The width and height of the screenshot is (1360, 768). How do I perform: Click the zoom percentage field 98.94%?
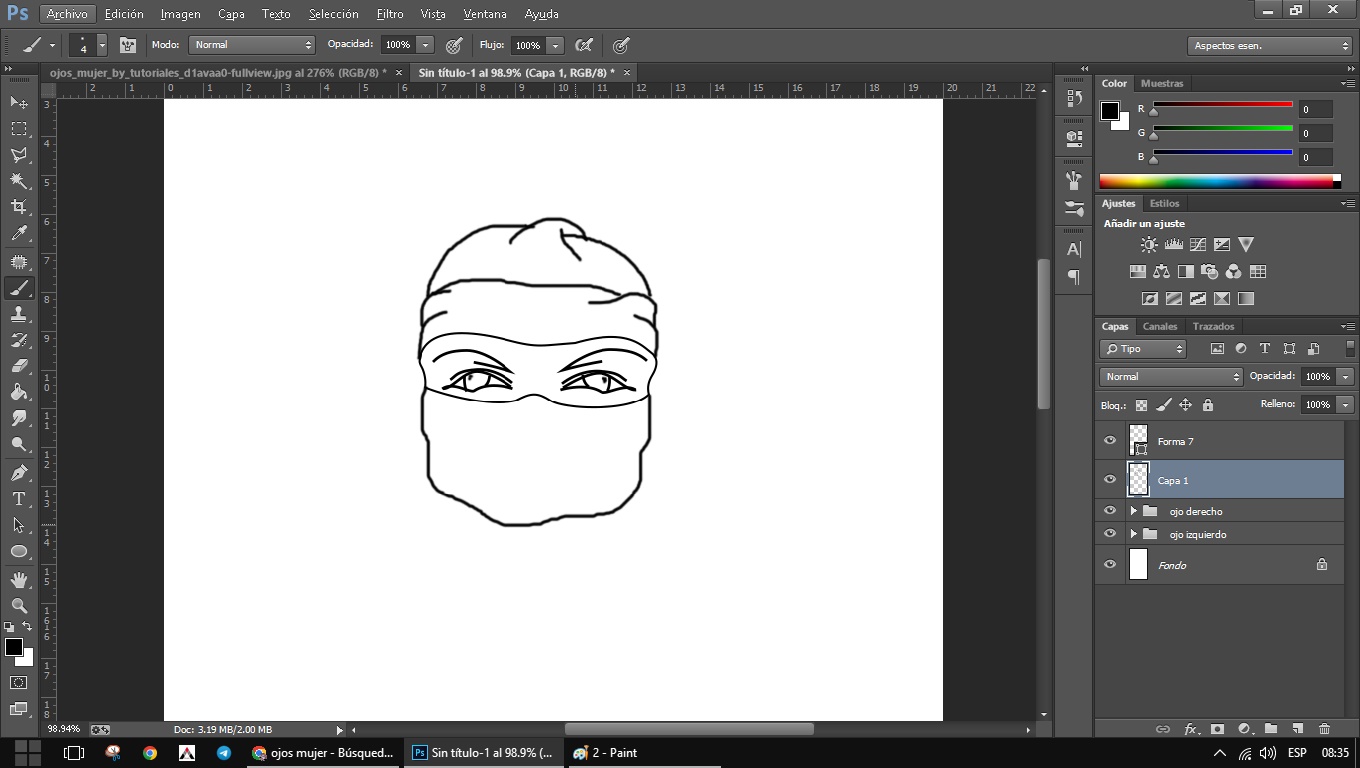click(64, 729)
